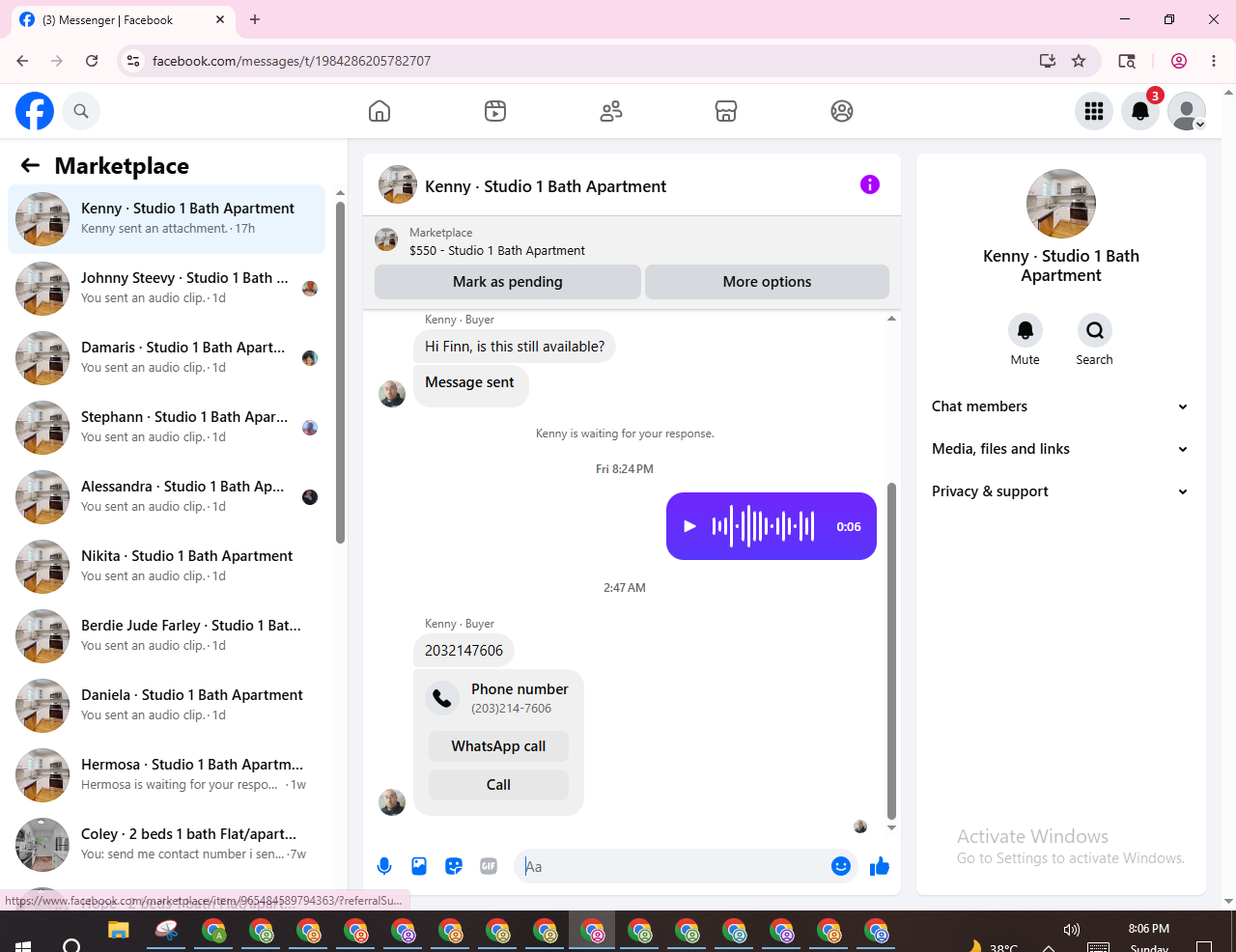Open the Damaris conversation

click(166, 358)
